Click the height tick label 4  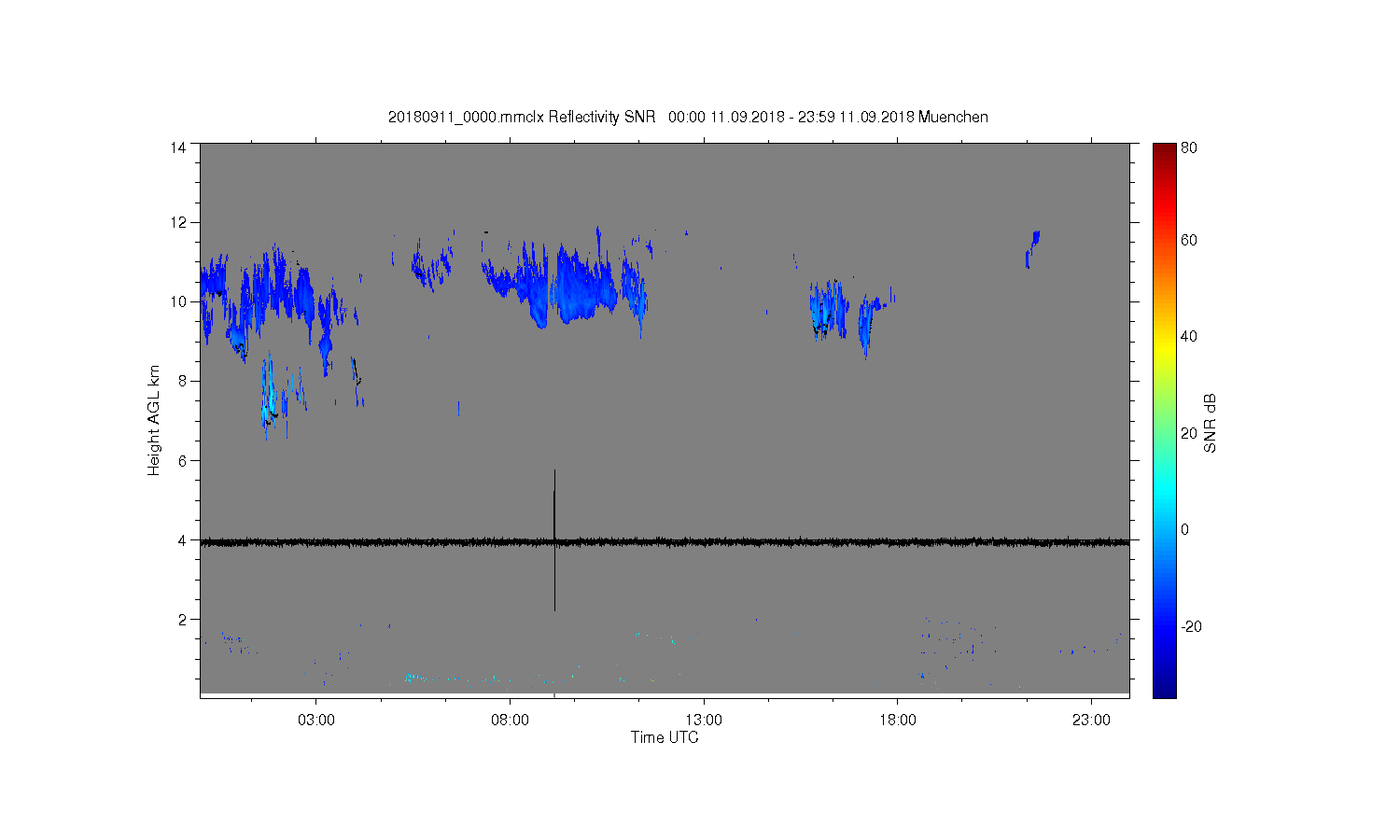182,539
